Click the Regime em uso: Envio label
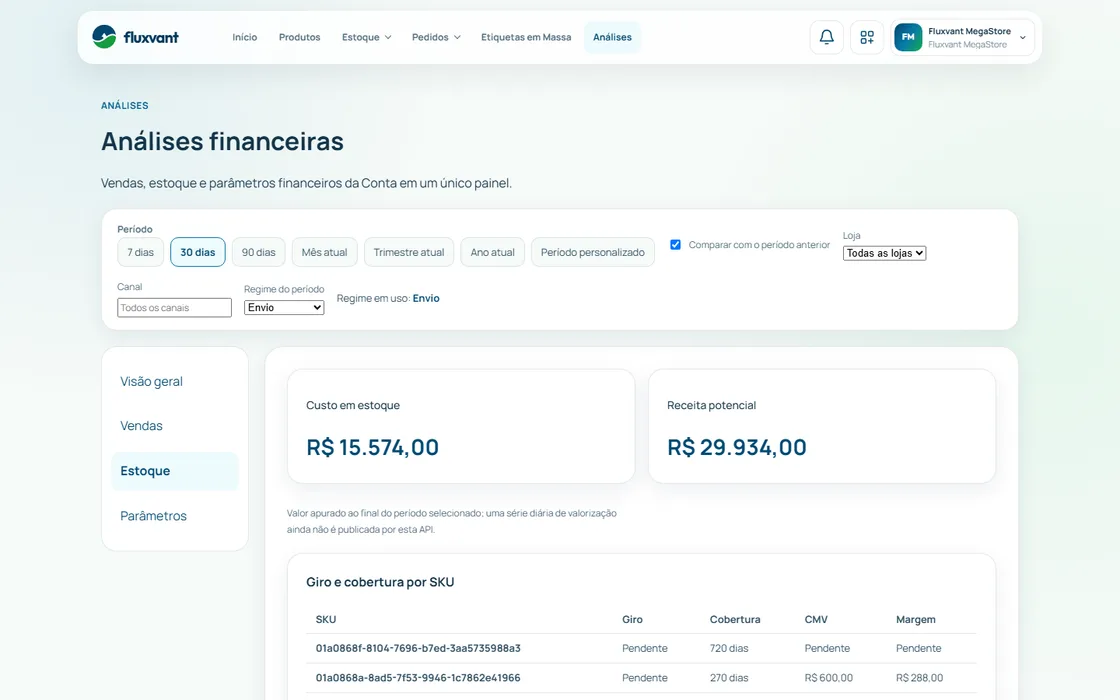 [x=388, y=299]
